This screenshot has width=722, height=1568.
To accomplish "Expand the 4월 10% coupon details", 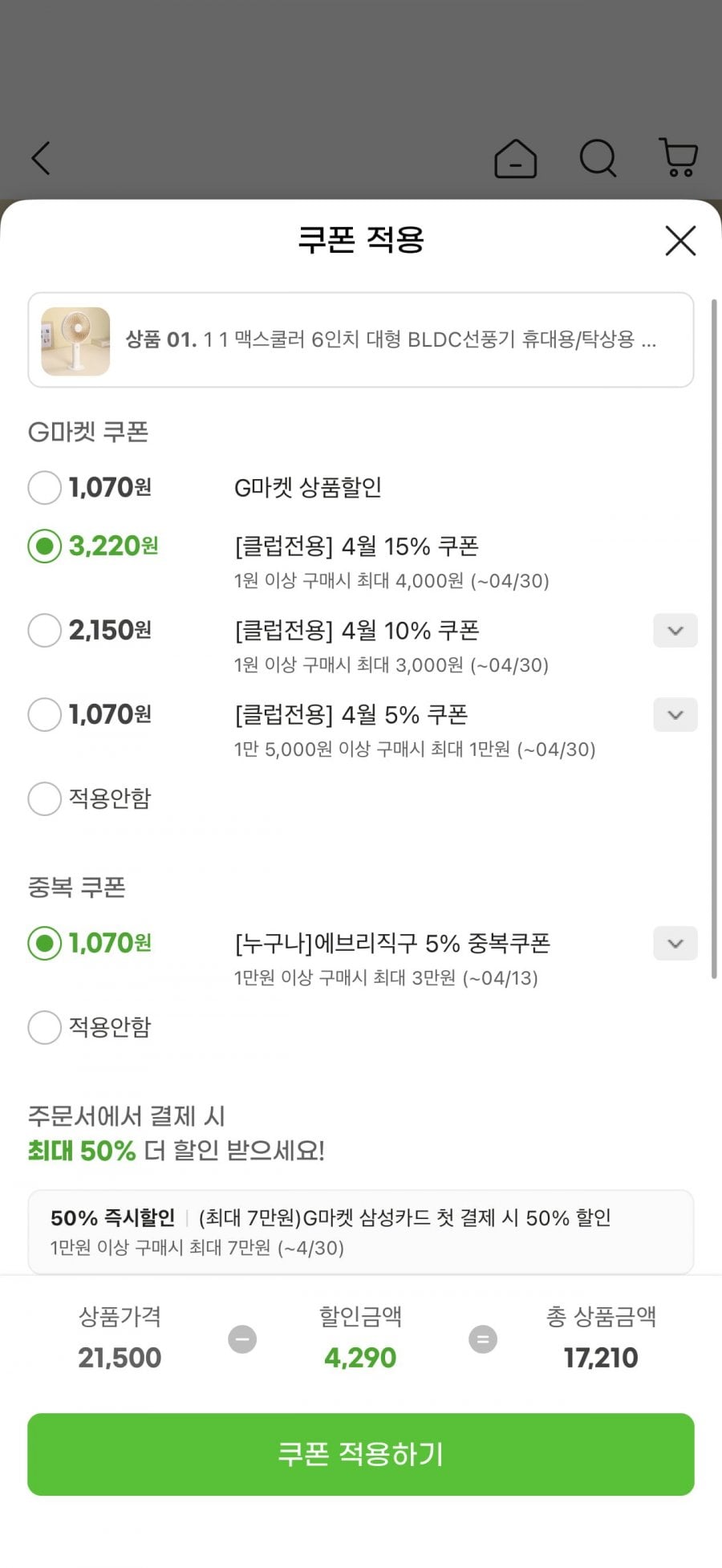I will [x=675, y=631].
